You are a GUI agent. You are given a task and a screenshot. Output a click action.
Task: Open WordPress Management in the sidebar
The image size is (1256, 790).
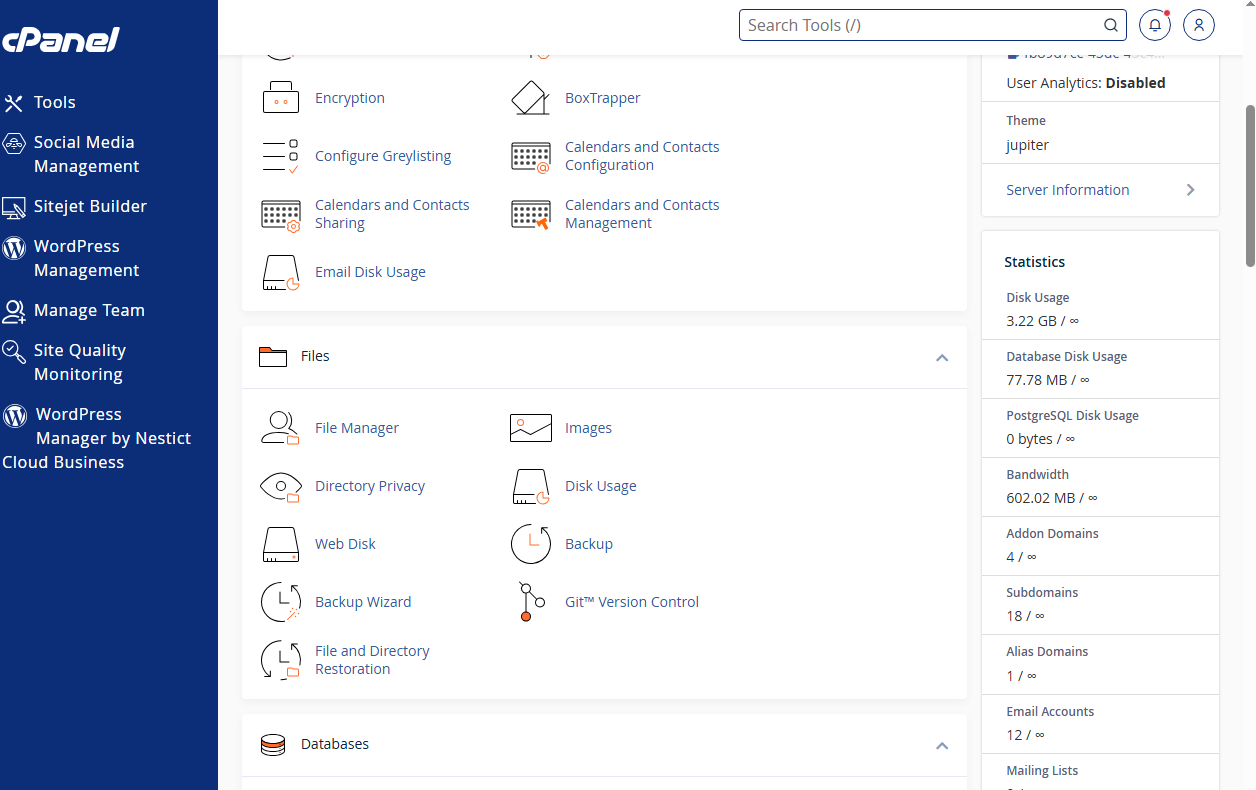click(x=86, y=258)
